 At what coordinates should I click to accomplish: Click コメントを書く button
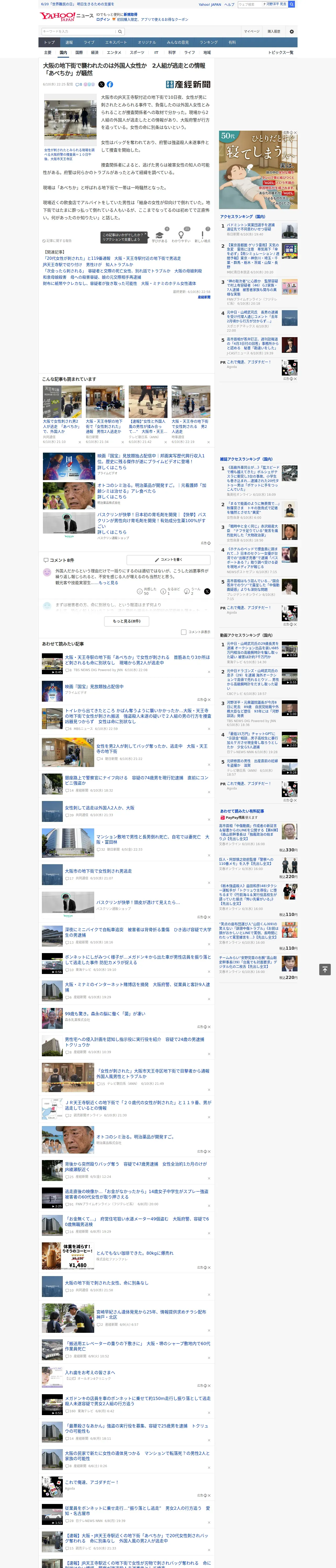pyautogui.click(x=168, y=560)
